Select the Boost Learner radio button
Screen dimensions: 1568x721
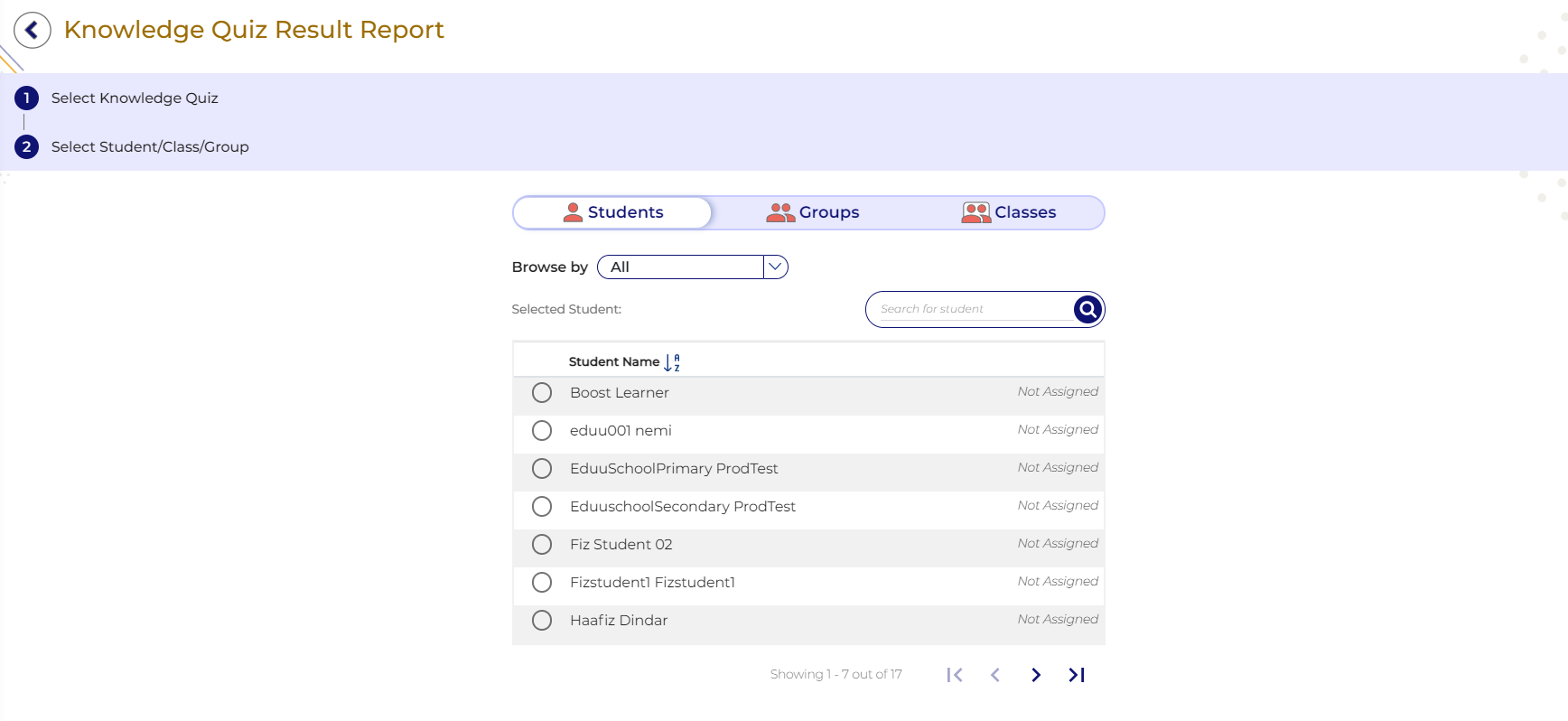542,393
